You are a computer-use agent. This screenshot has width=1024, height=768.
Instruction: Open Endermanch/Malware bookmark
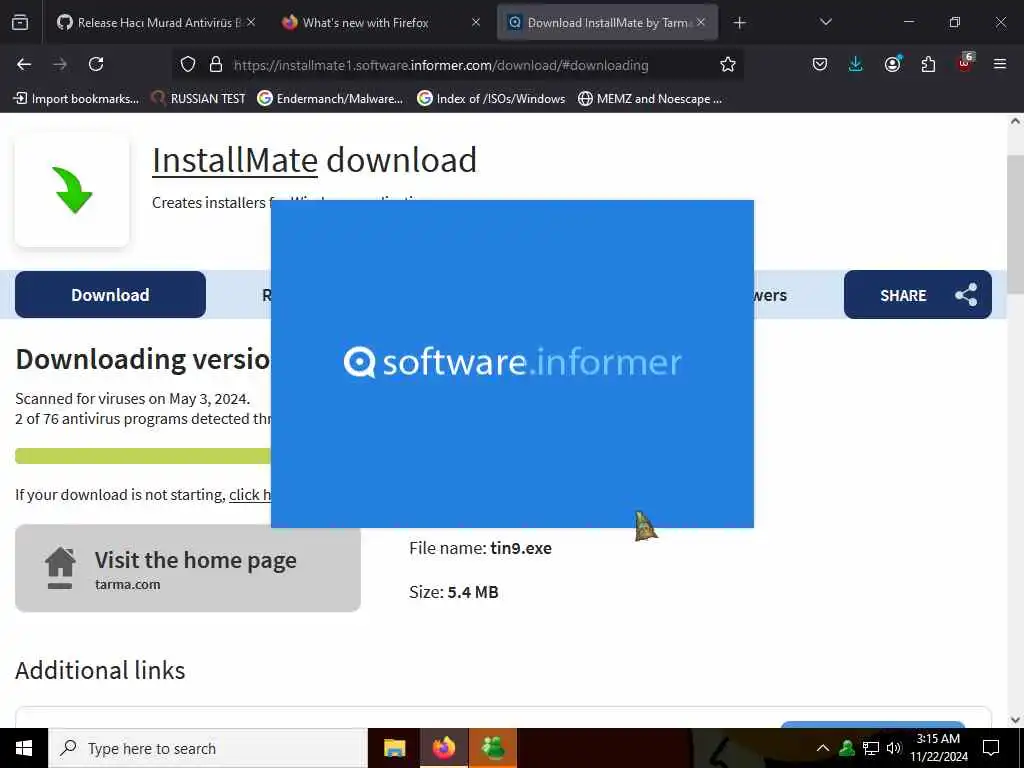(x=330, y=99)
